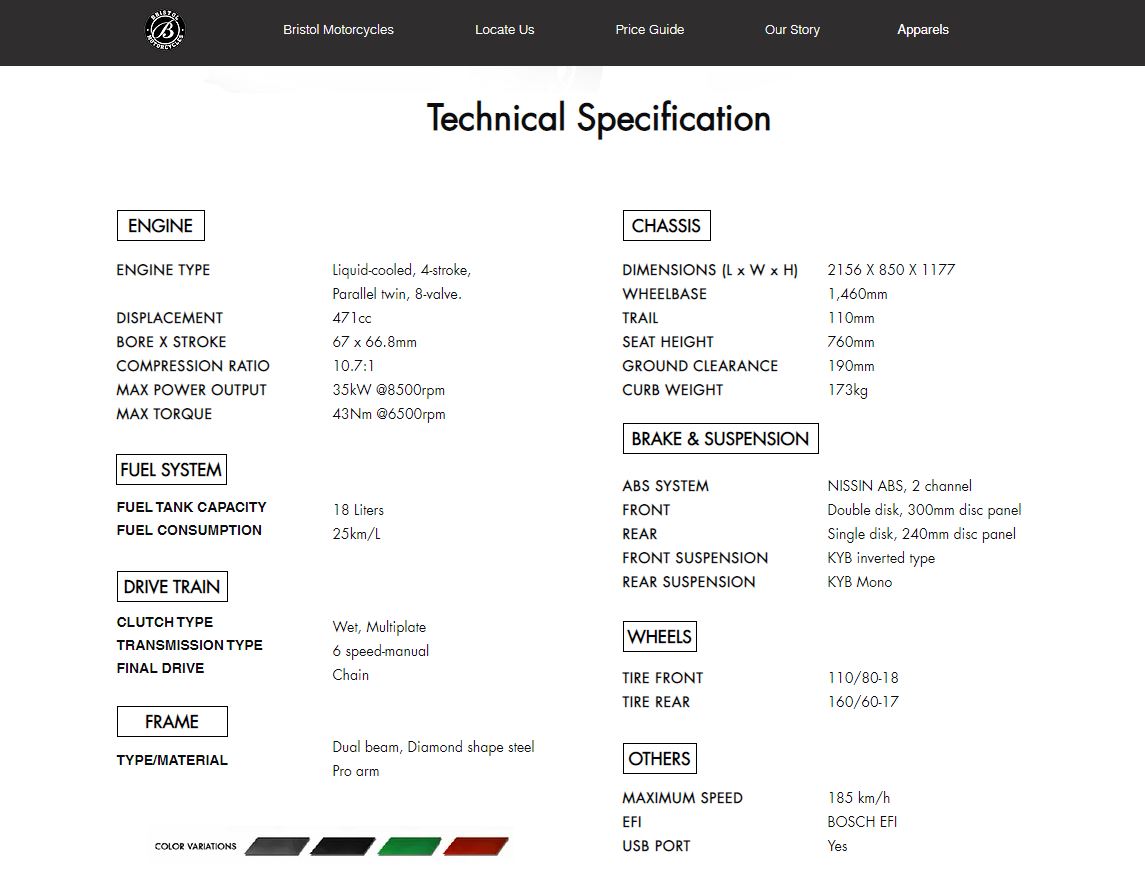The width and height of the screenshot is (1145, 873).
Task: Click the 471cc displacement value
Action: point(352,318)
